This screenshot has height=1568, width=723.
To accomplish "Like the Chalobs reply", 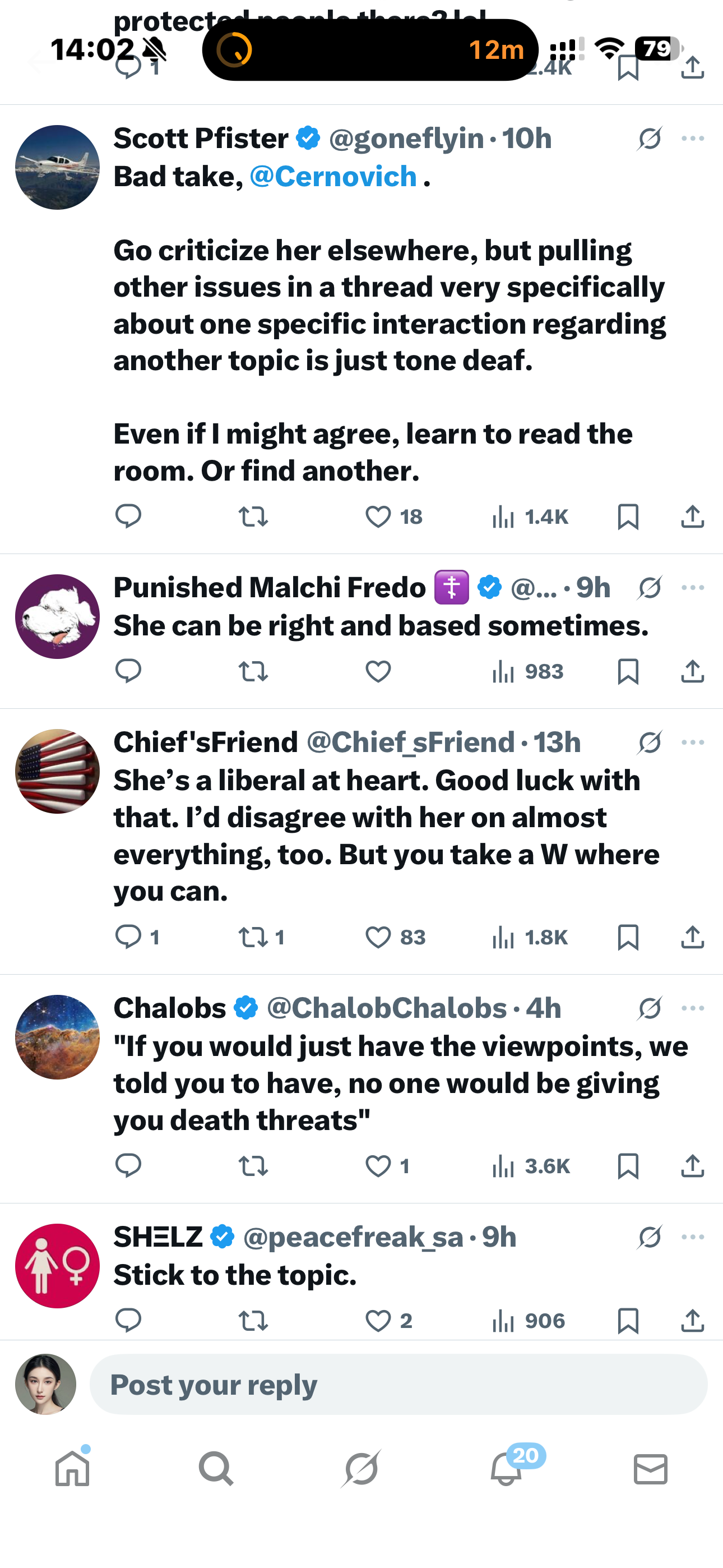I will coord(378,1166).
